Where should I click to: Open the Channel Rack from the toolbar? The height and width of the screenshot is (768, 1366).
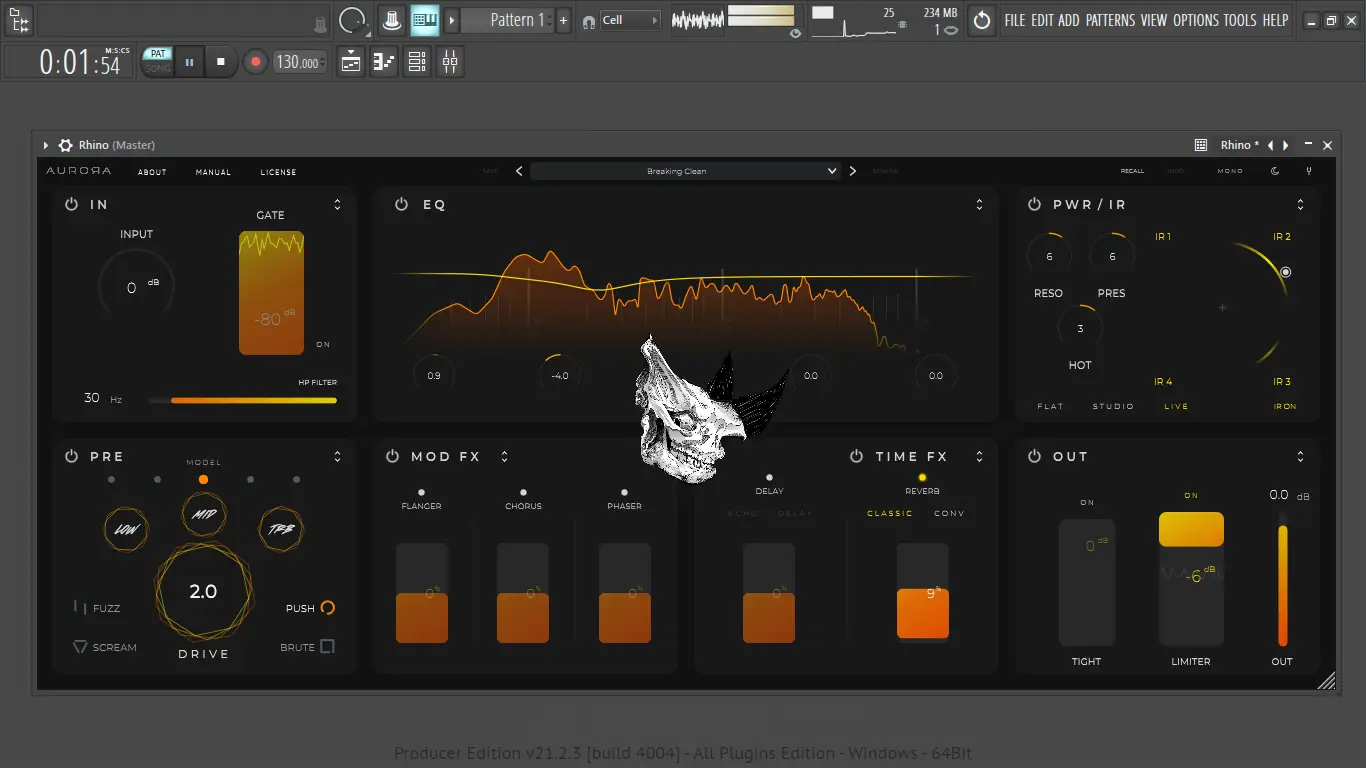coord(417,61)
